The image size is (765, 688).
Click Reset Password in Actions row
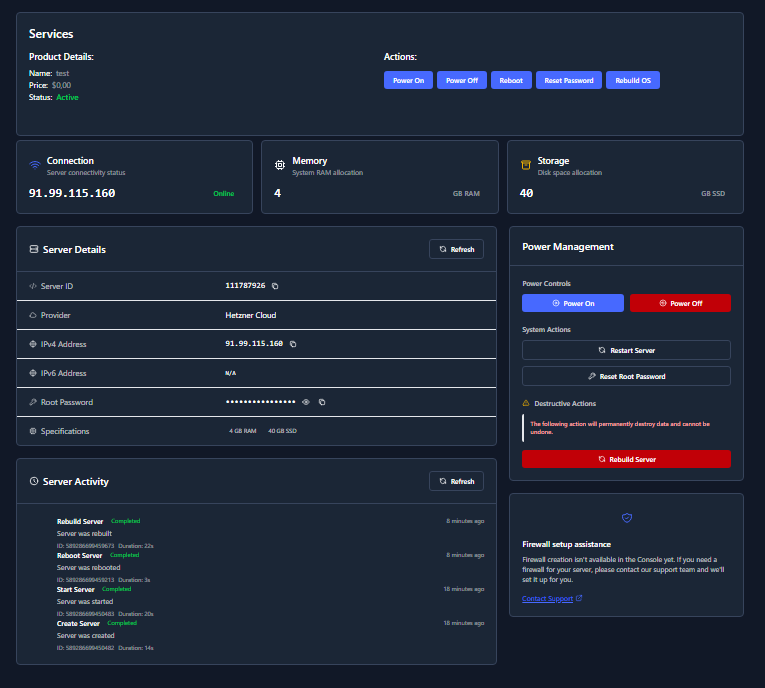pos(569,80)
